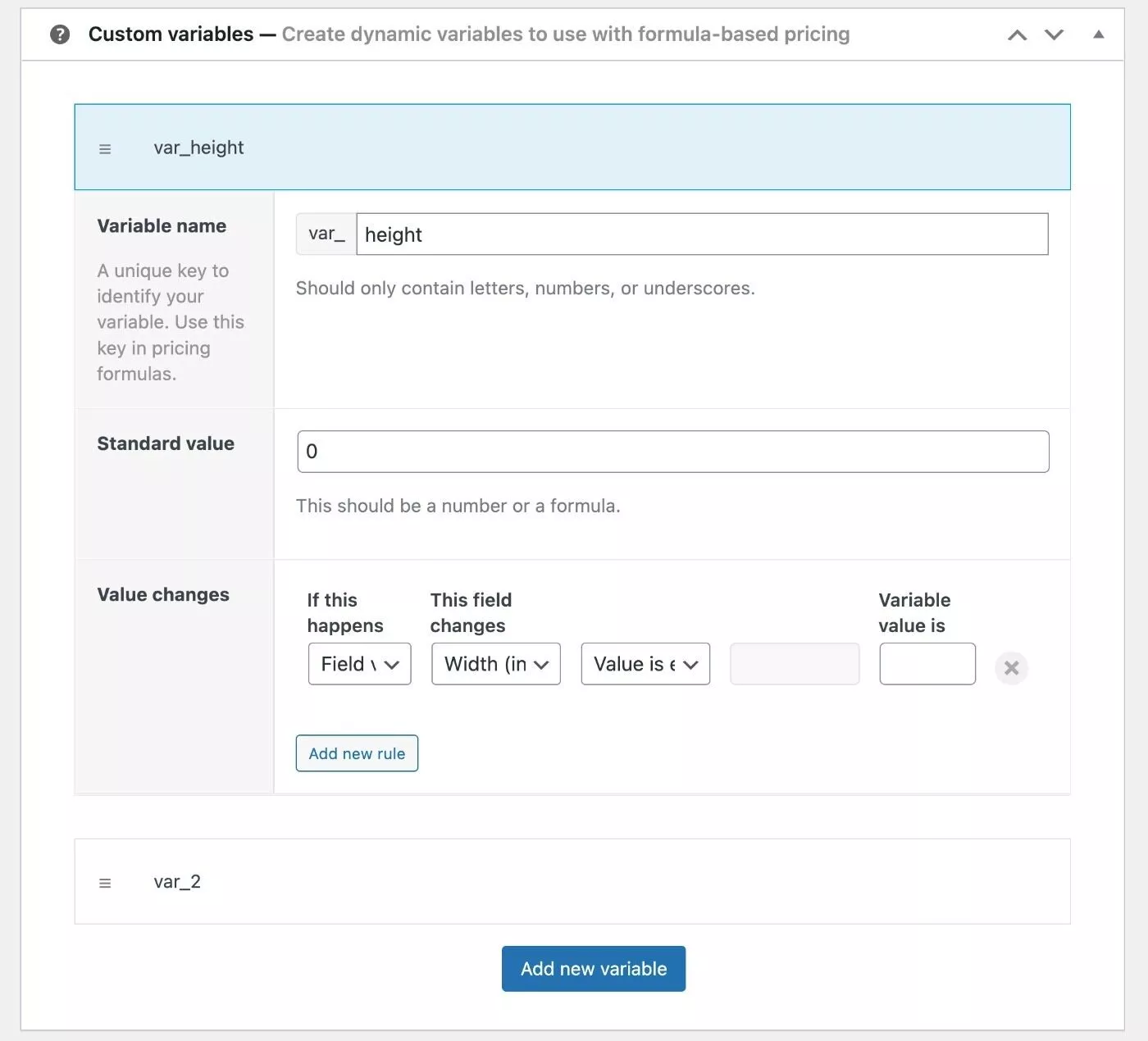Open the 'If this happens' dropdown
The height and width of the screenshot is (1041, 1148).
[360, 664]
